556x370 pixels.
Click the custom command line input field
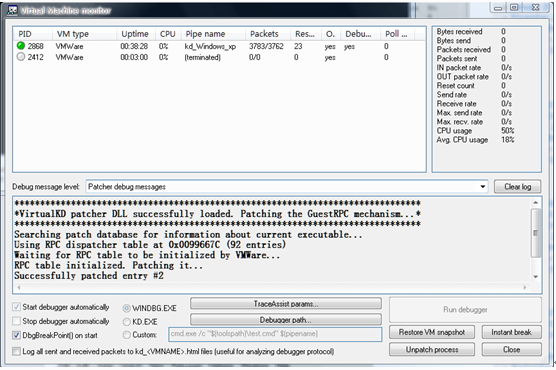[x=275, y=334]
